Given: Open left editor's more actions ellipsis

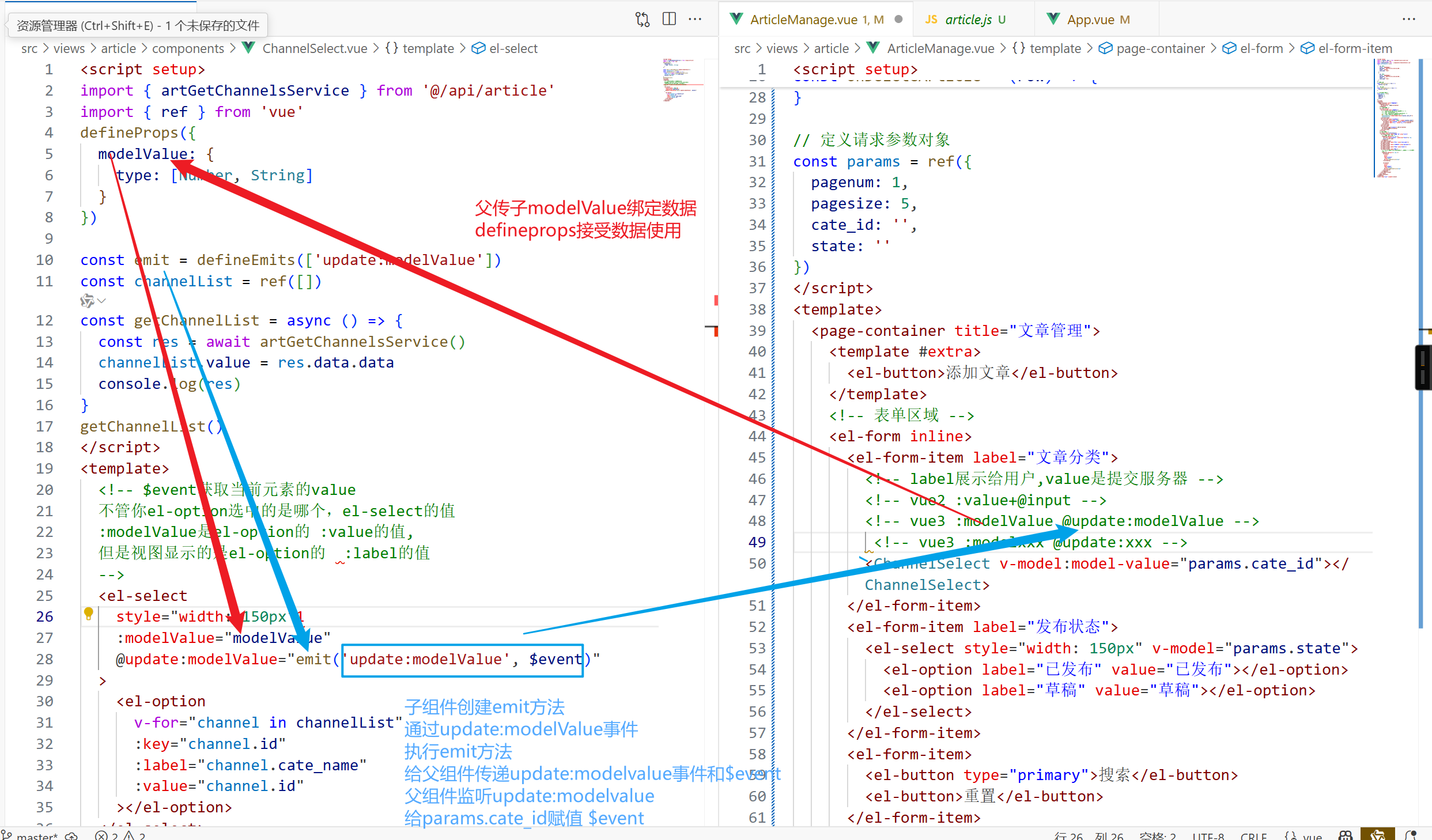Looking at the screenshot, I should pos(695,19).
